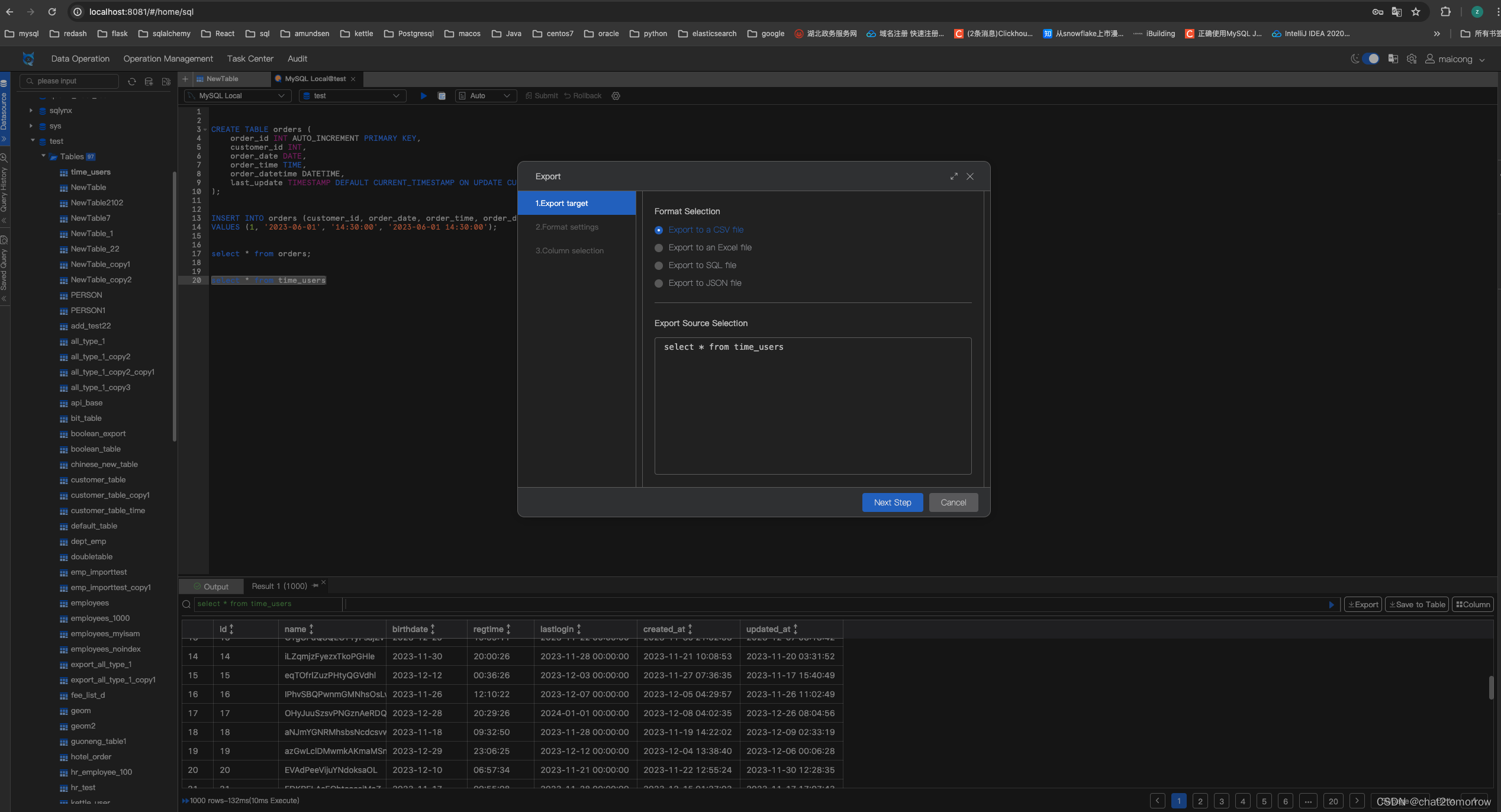Click Save to Table button

pos(1417,604)
